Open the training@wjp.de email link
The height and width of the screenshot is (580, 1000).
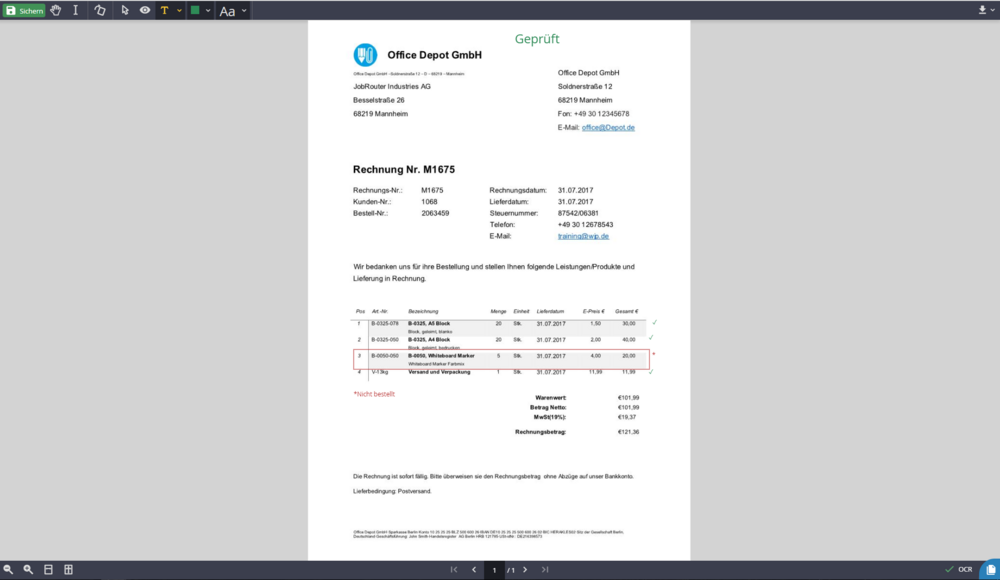[583, 236]
